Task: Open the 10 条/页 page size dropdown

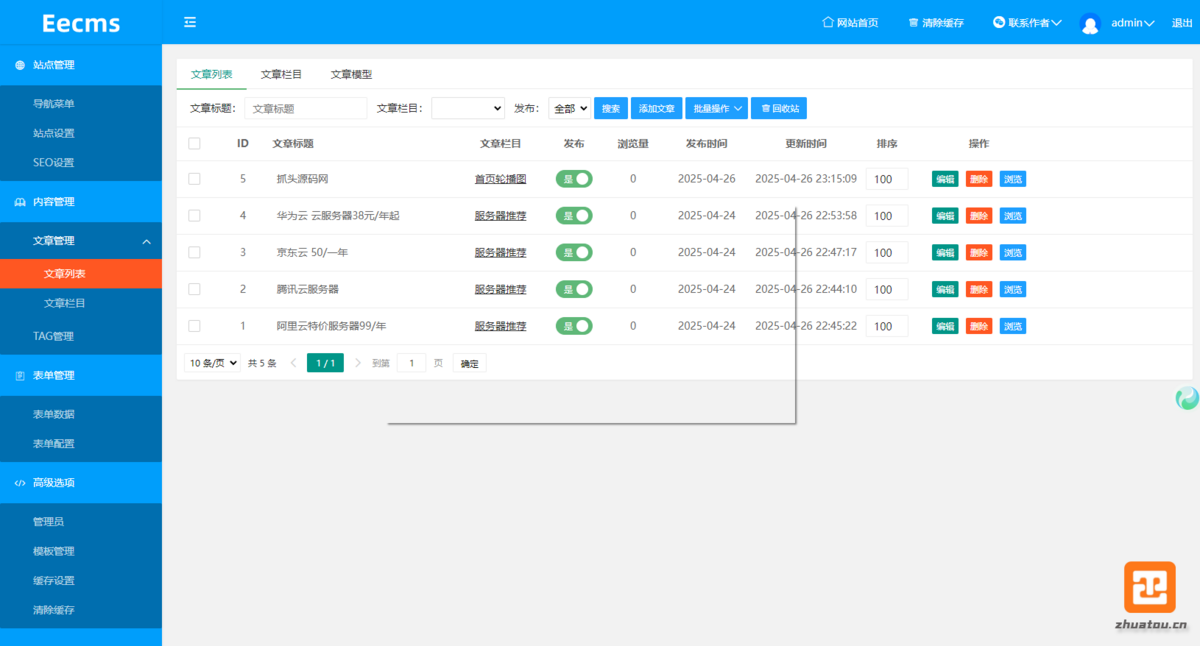Action: 213,363
